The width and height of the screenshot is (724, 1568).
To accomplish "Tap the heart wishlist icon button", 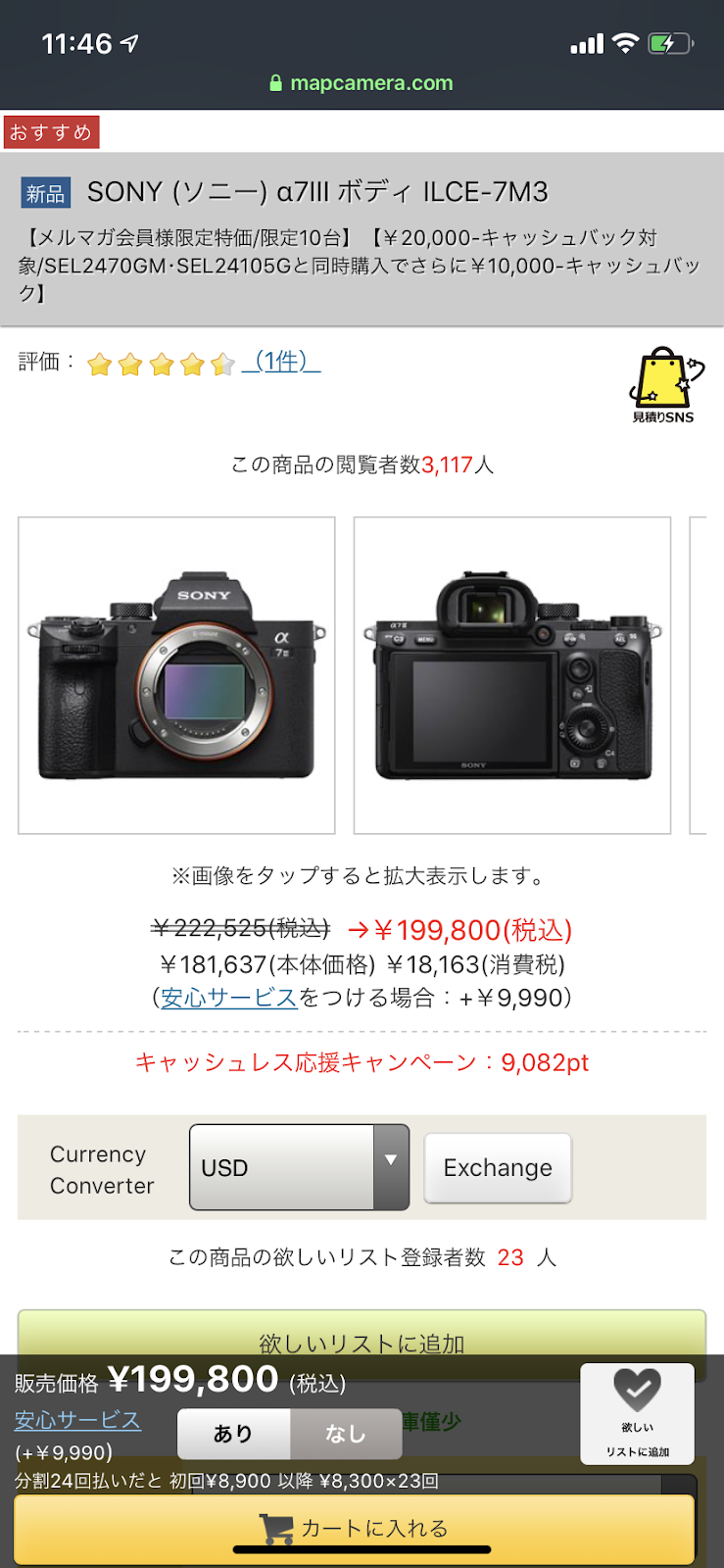I will pyautogui.click(x=638, y=1414).
